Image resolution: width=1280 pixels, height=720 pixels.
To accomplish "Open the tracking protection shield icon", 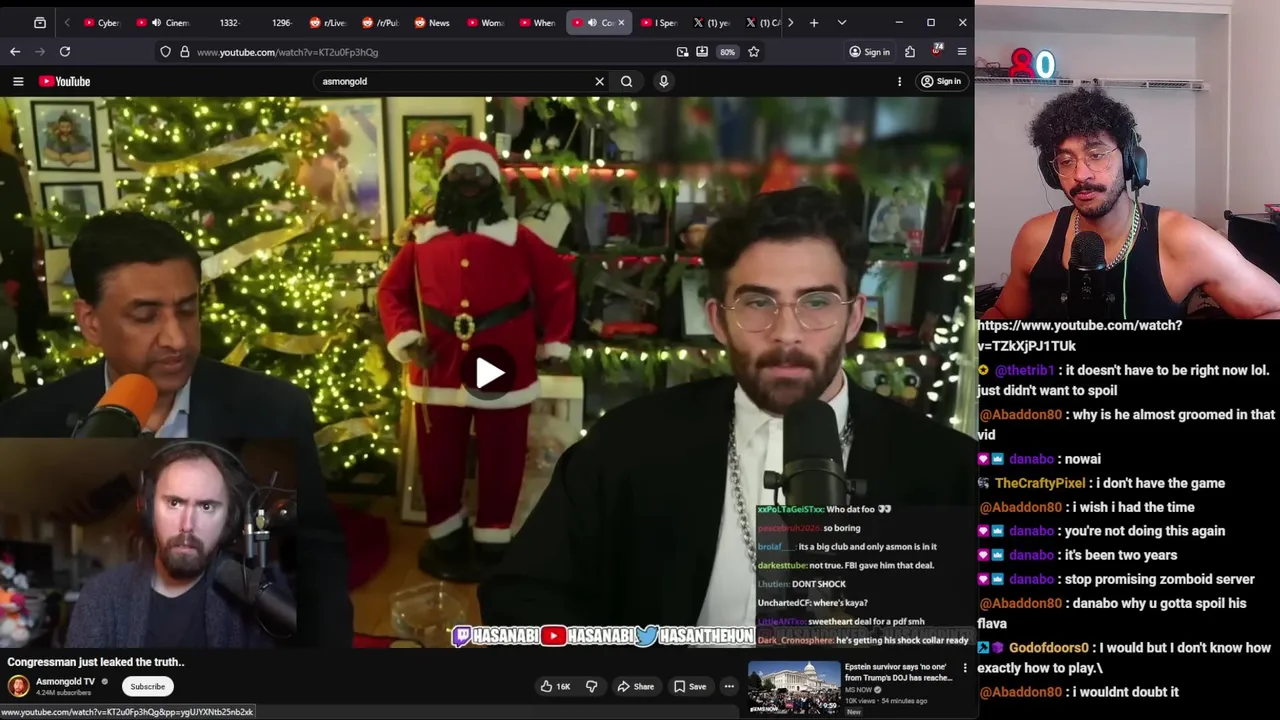I will click(x=165, y=52).
